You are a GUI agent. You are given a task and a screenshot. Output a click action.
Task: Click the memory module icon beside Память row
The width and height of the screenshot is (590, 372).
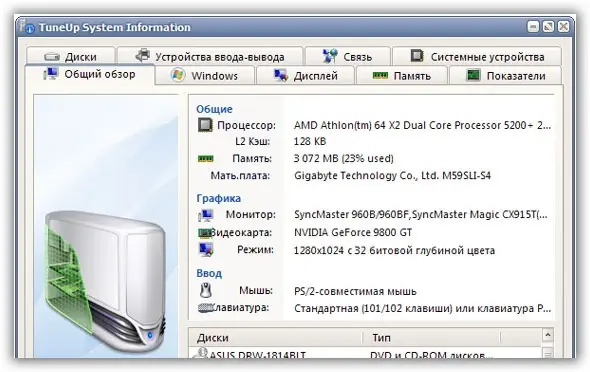[205, 159]
